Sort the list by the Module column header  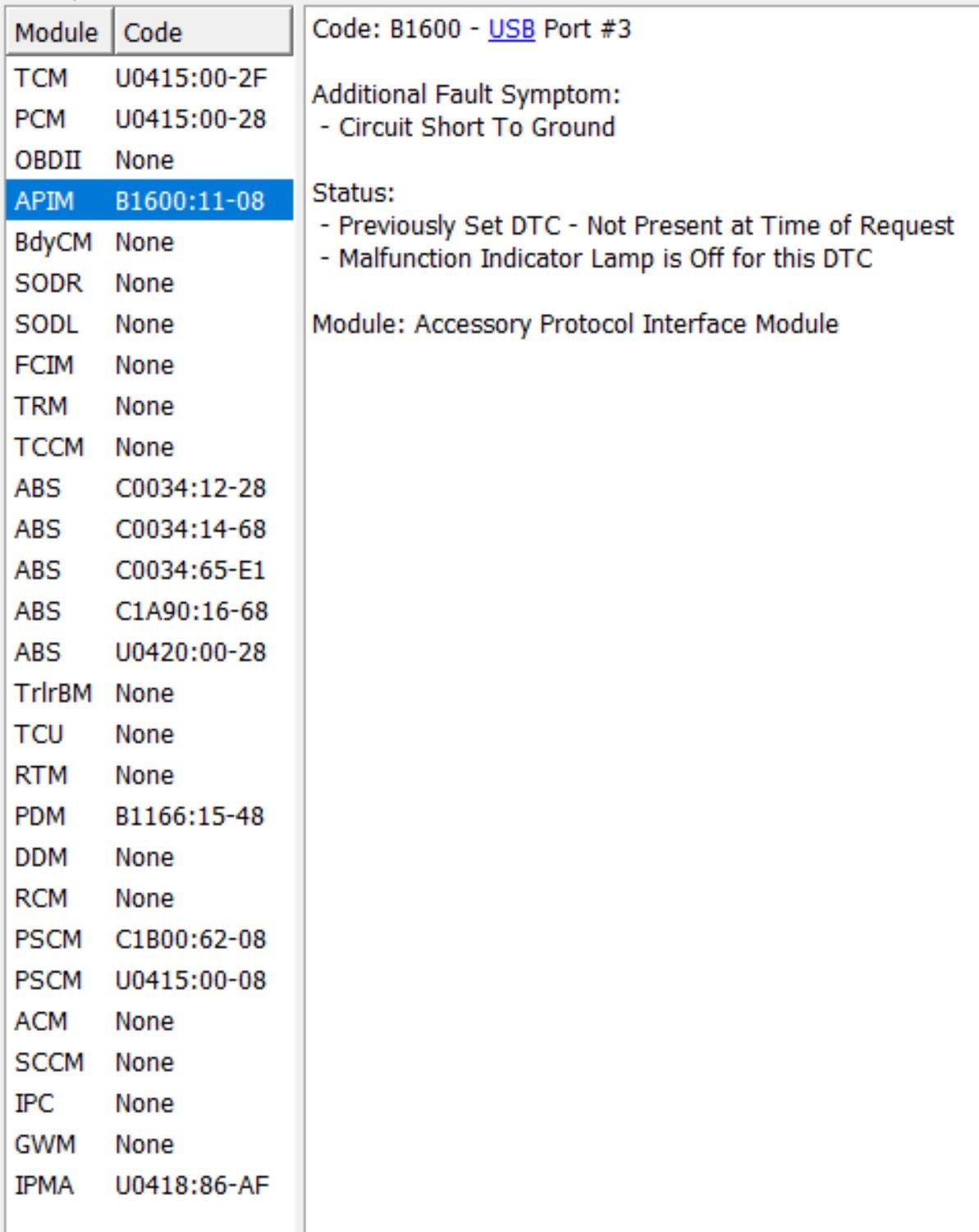[57, 33]
